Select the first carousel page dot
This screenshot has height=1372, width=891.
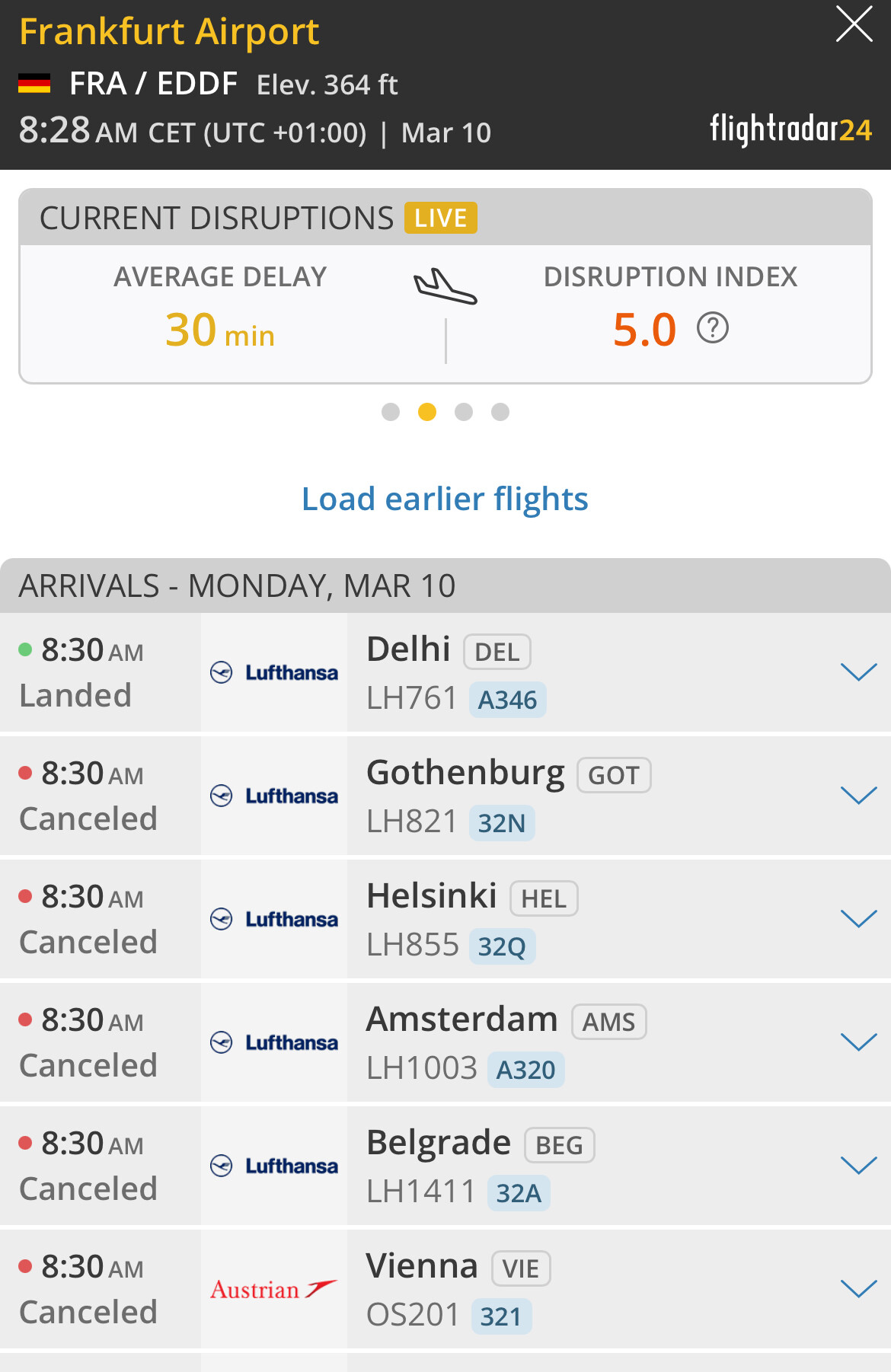tap(391, 412)
